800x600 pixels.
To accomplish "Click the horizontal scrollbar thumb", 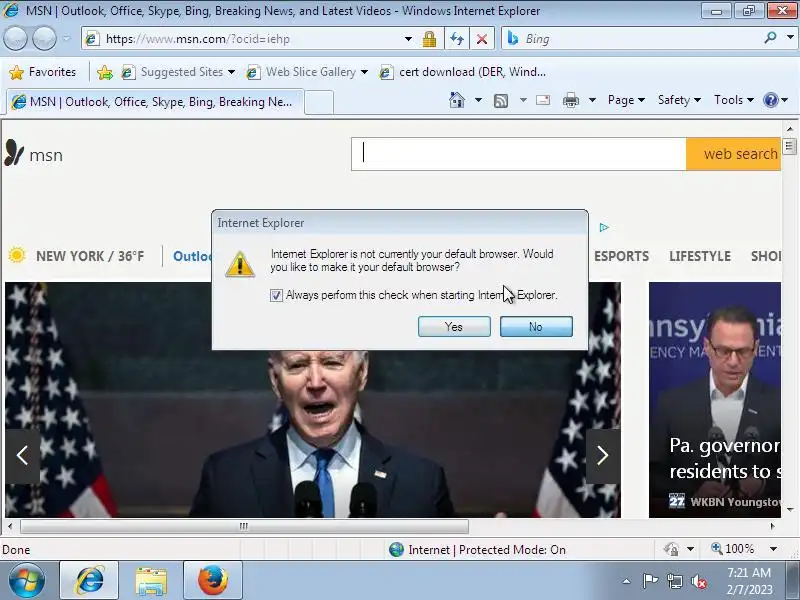I will coord(244,526).
